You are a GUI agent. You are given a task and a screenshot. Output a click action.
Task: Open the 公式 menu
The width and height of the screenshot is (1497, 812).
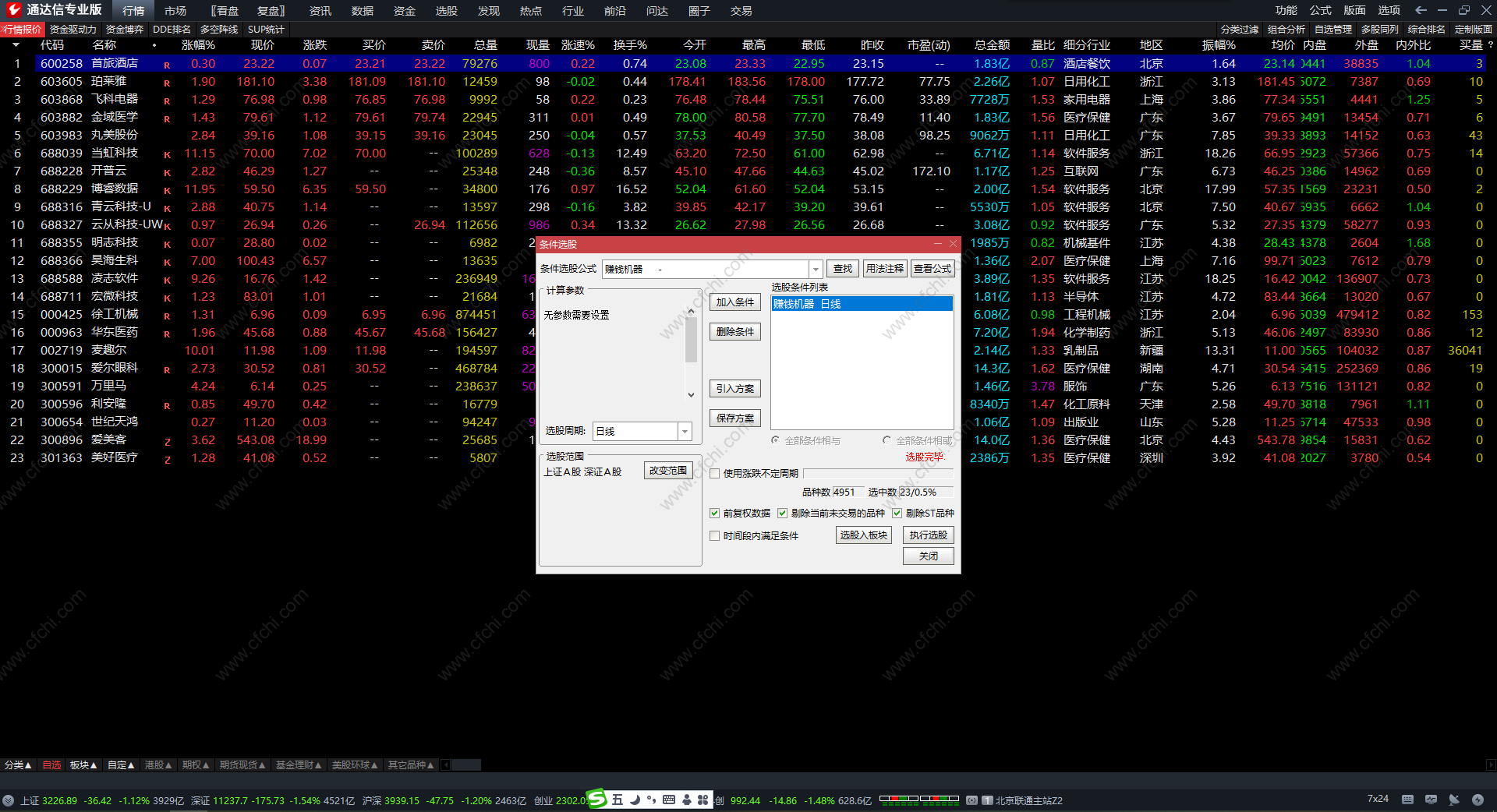(1320, 10)
